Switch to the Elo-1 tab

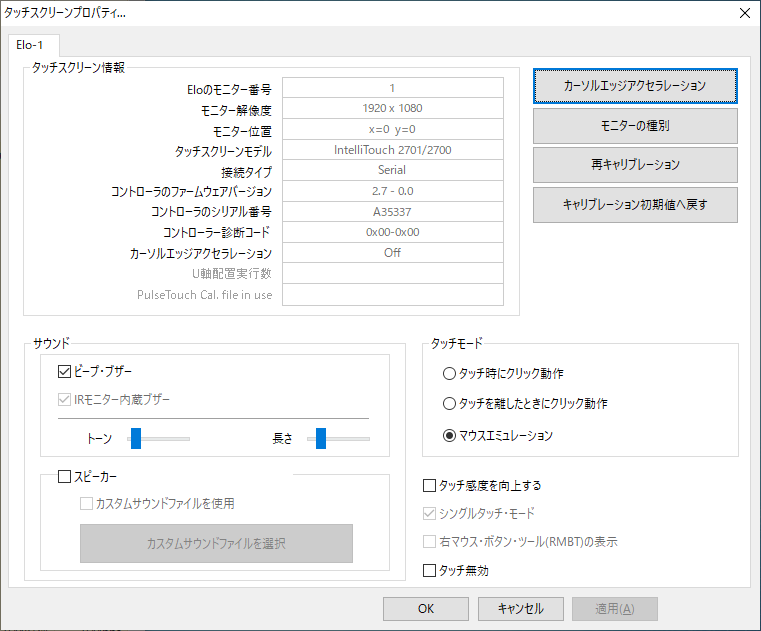tap(34, 45)
